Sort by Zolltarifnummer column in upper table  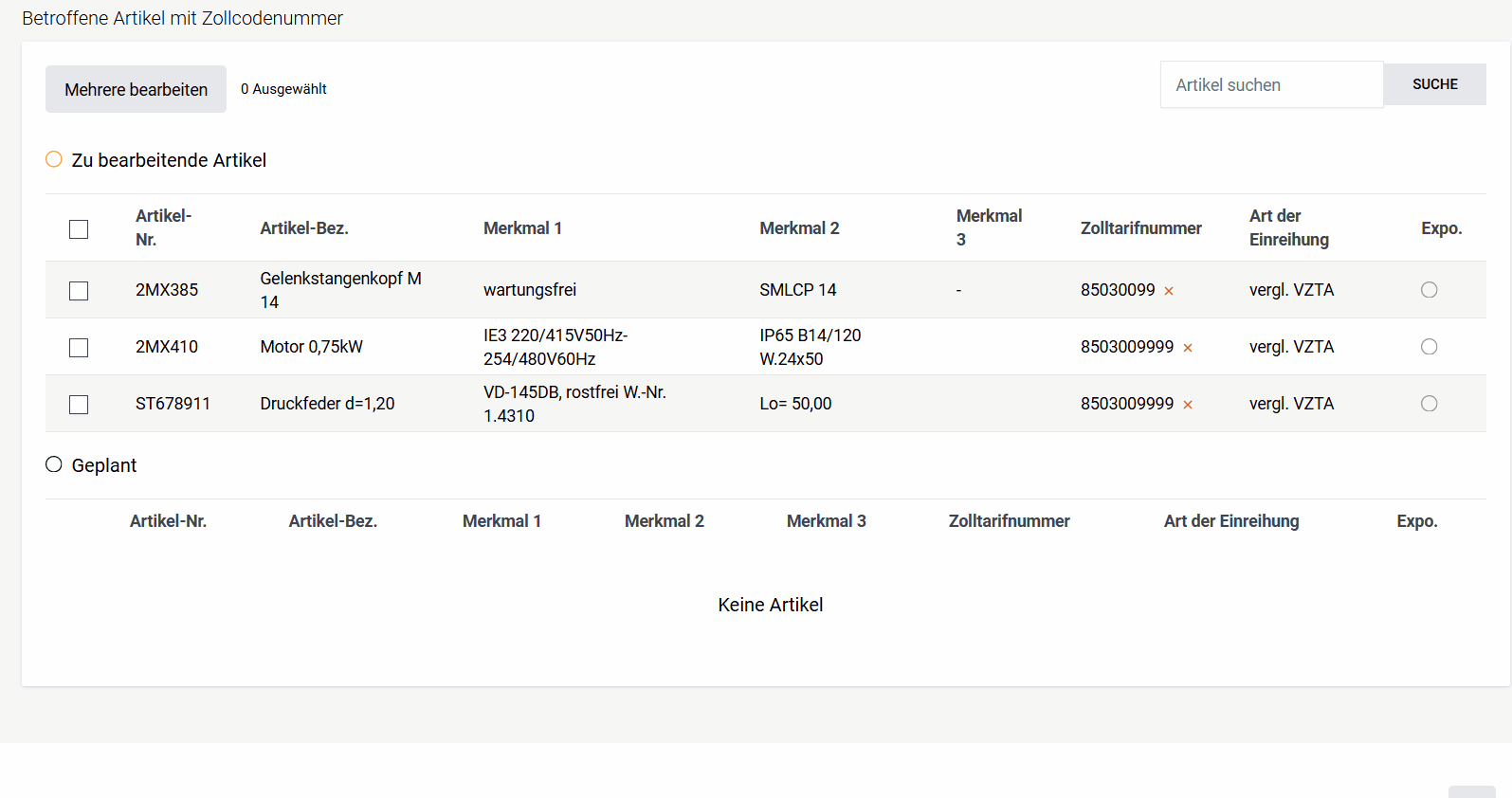[1140, 228]
